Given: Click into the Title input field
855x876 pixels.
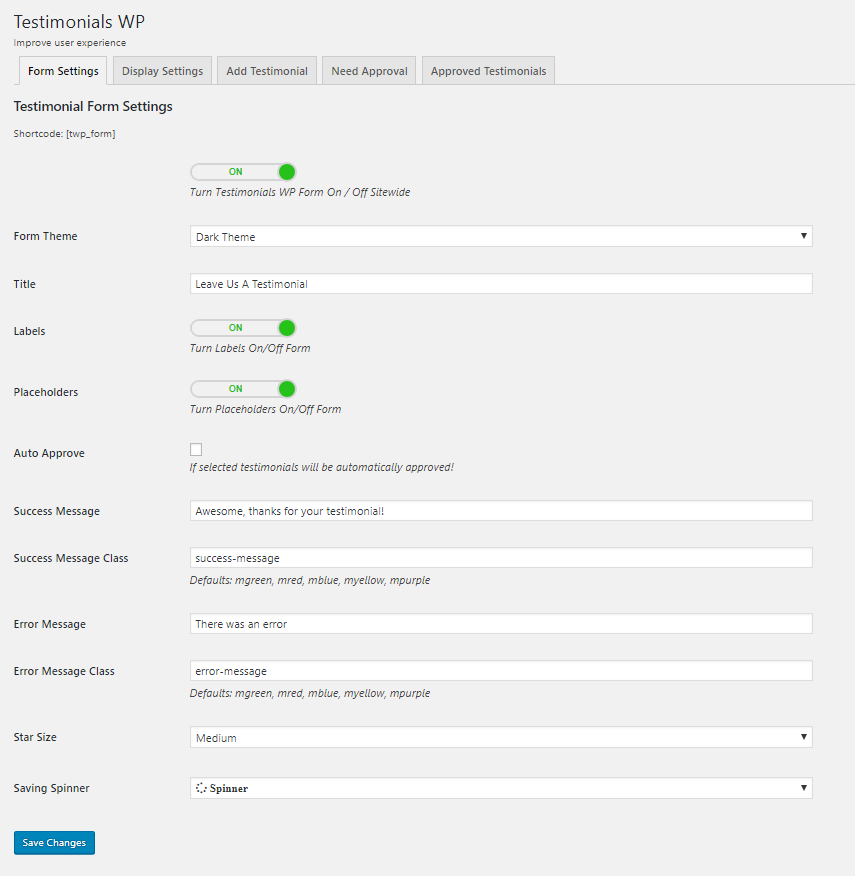Looking at the screenshot, I should [x=501, y=284].
